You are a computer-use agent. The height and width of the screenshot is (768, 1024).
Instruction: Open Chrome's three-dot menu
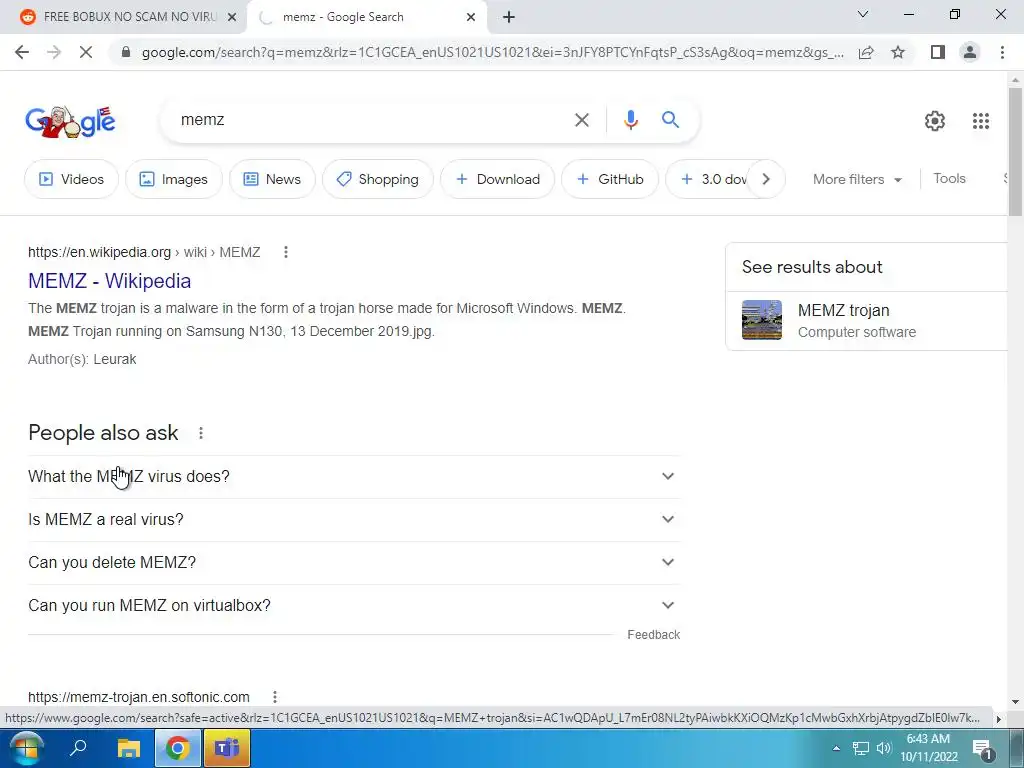[x=1002, y=52]
